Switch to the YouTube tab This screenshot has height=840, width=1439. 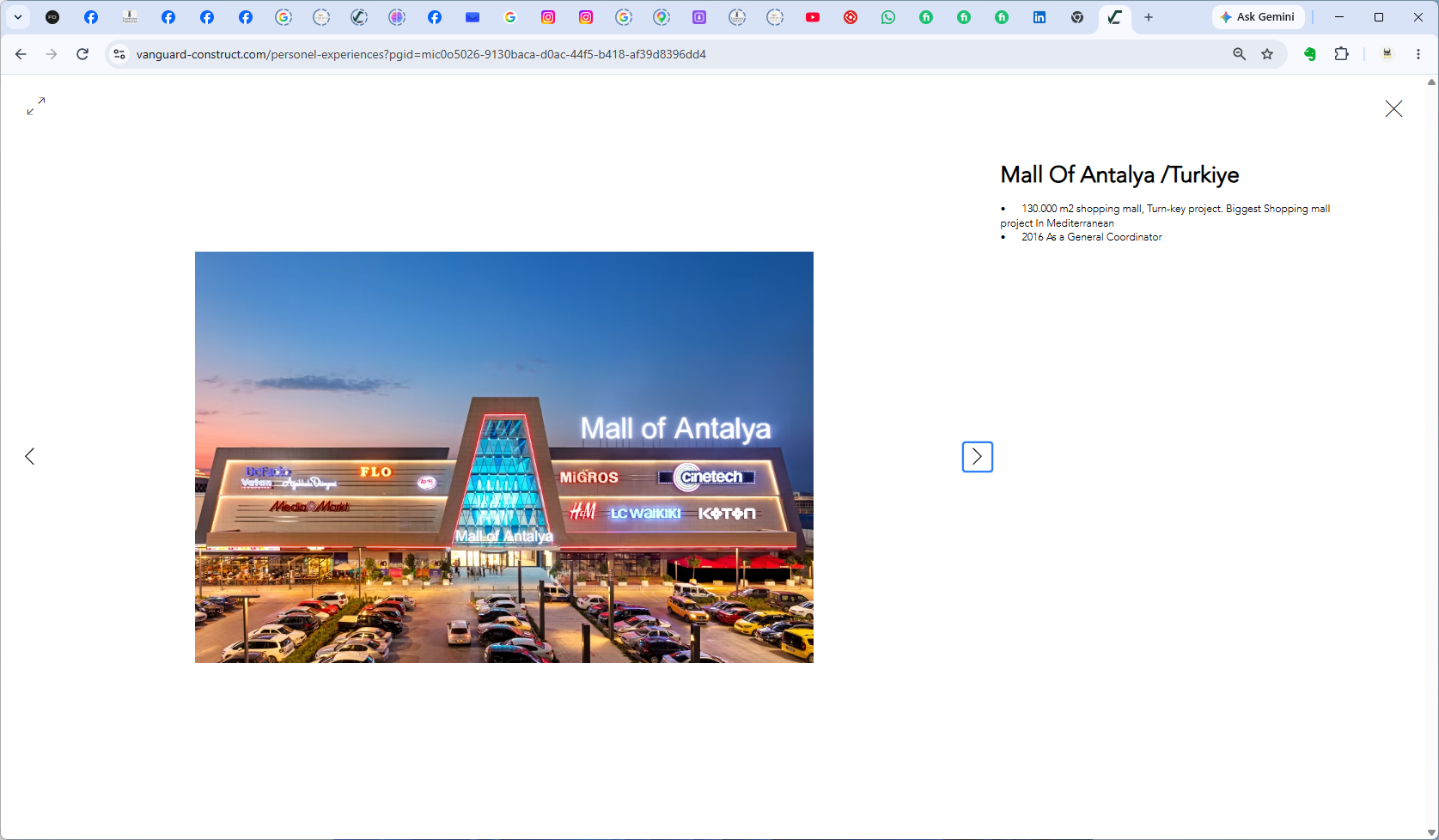click(x=813, y=17)
